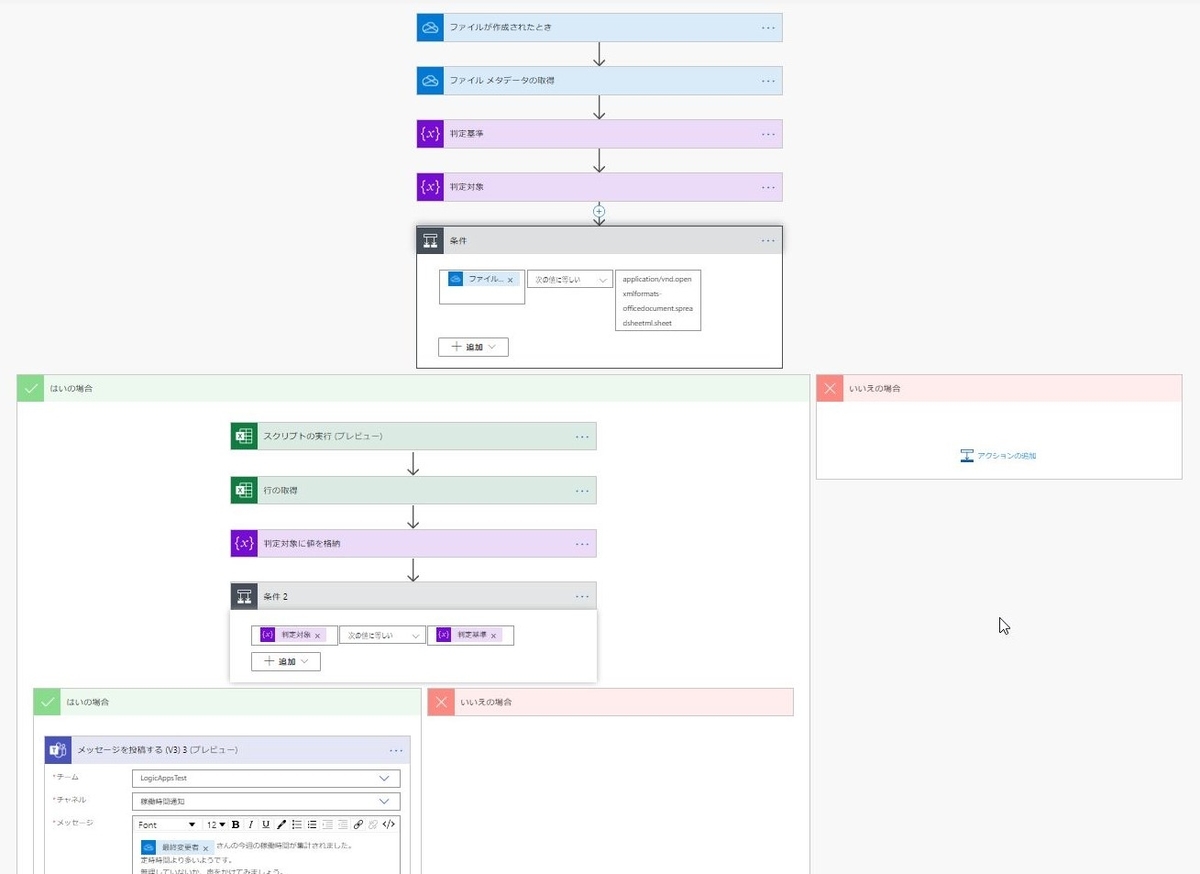Decrease indent in message editor
This screenshot has width=1200, height=874.
(x=327, y=825)
